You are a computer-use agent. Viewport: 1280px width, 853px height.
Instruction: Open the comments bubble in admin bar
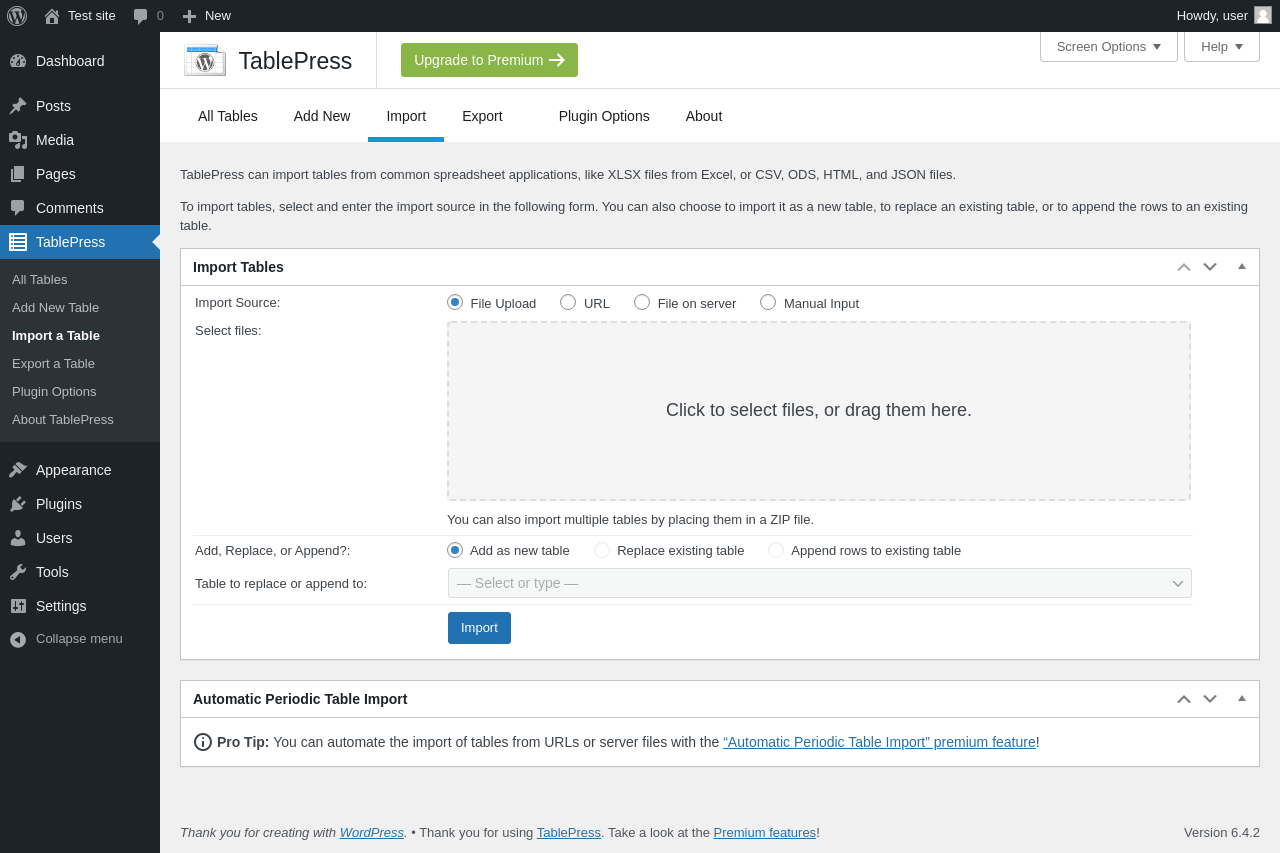tap(141, 16)
